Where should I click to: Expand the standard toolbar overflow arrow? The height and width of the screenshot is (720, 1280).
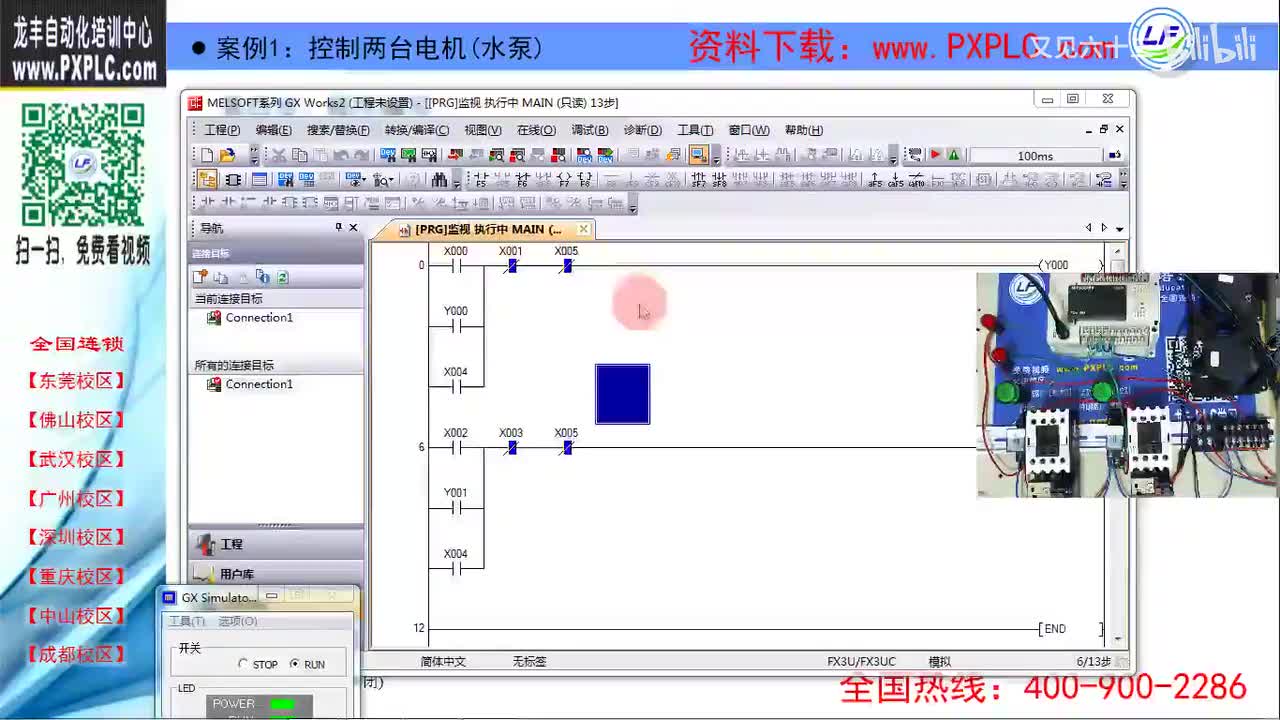(x=254, y=155)
